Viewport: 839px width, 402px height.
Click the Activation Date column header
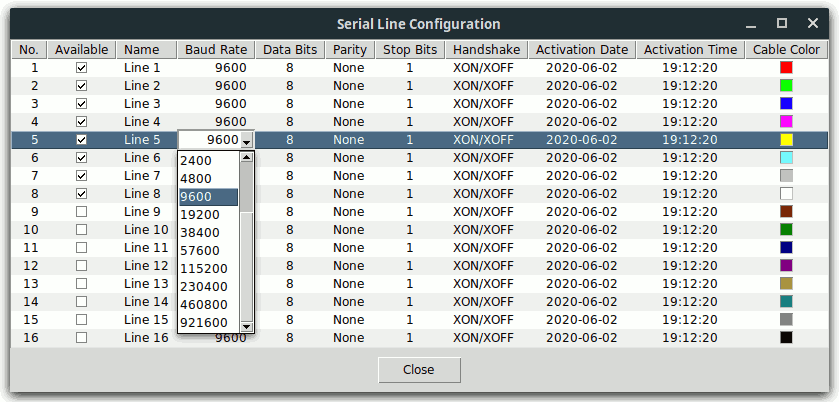coord(582,50)
